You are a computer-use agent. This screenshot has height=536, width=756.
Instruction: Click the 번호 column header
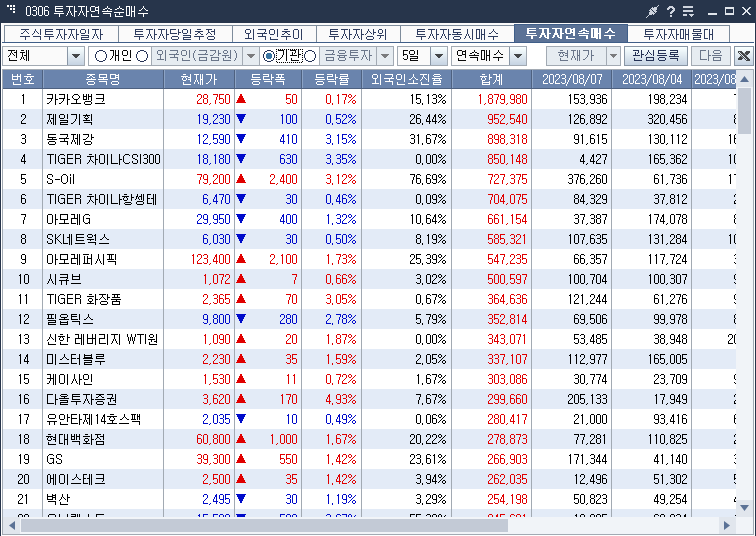tap(23, 79)
